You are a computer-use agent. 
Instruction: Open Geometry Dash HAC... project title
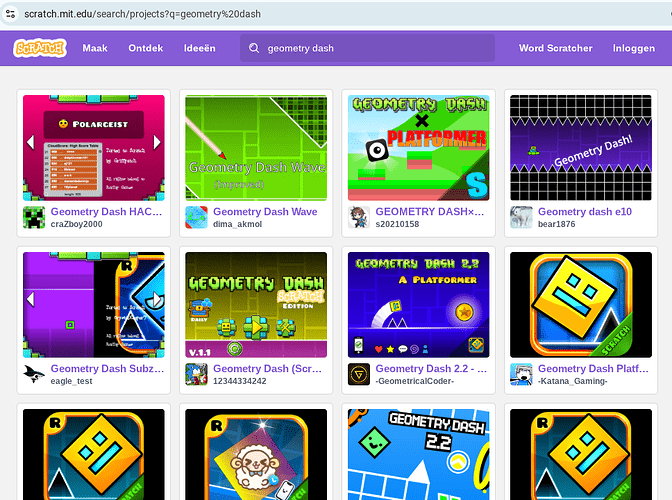[106, 212]
